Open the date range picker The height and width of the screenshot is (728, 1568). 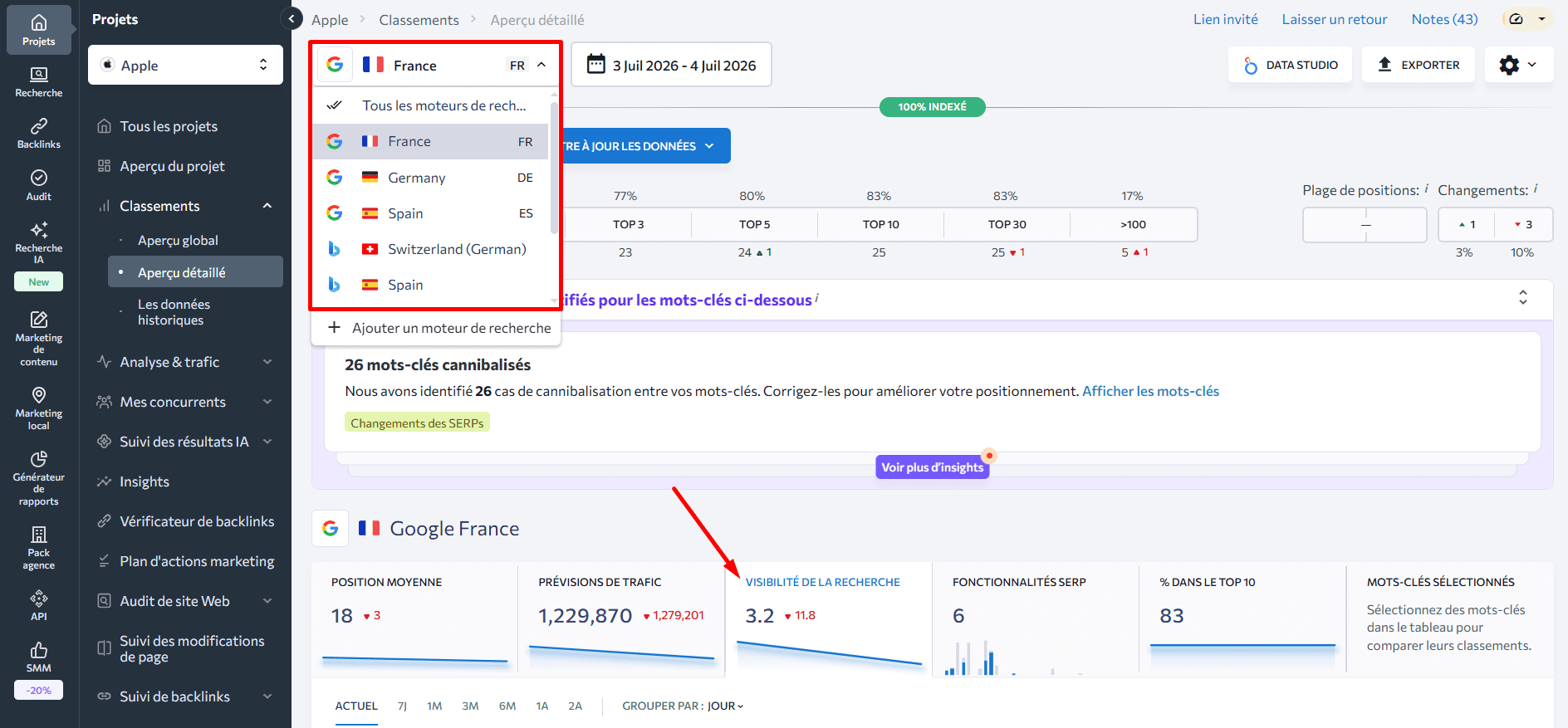click(x=671, y=65)
